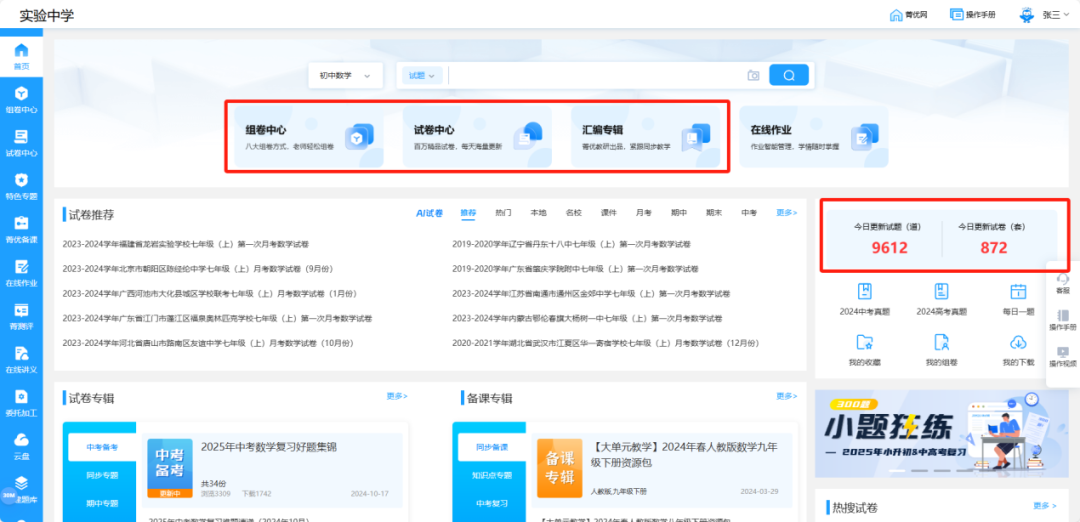Viewport: 1080px width, 522px height.
Task: Go to 首页 in the sidebar
Action: [x=21, y=56]
